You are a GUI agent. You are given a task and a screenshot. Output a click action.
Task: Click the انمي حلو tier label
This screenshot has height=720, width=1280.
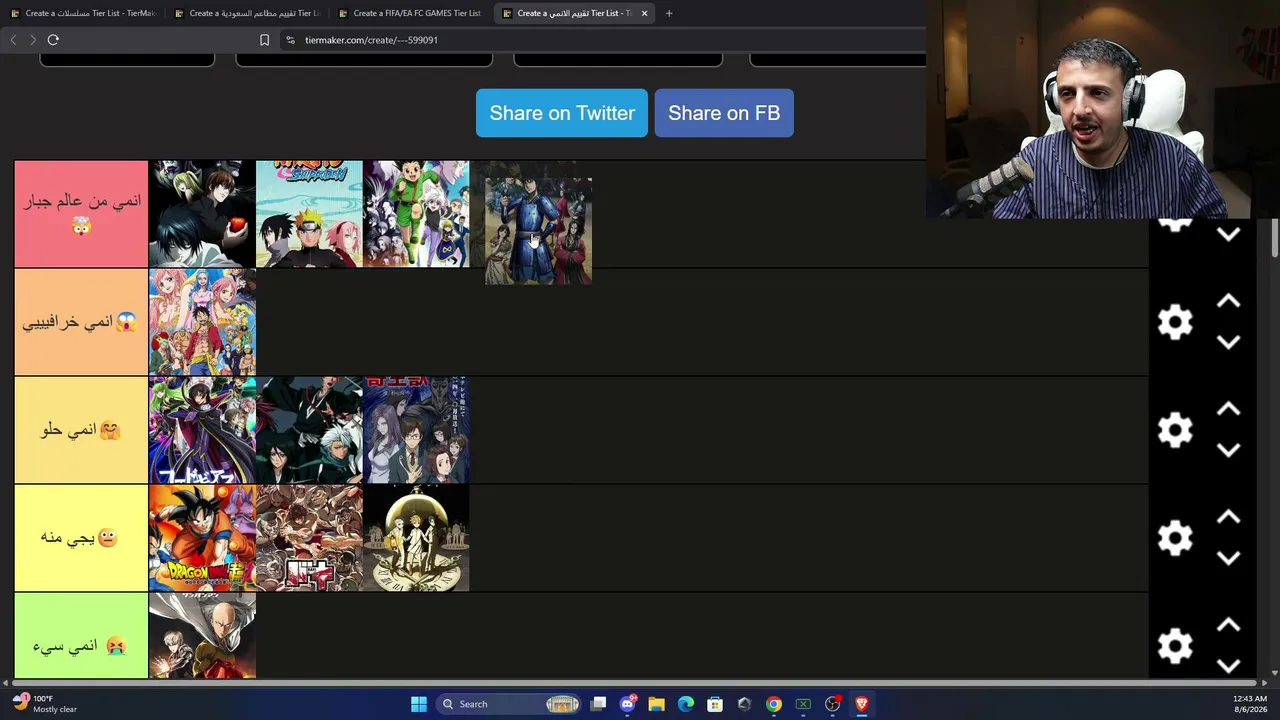(x=81, y=430)
